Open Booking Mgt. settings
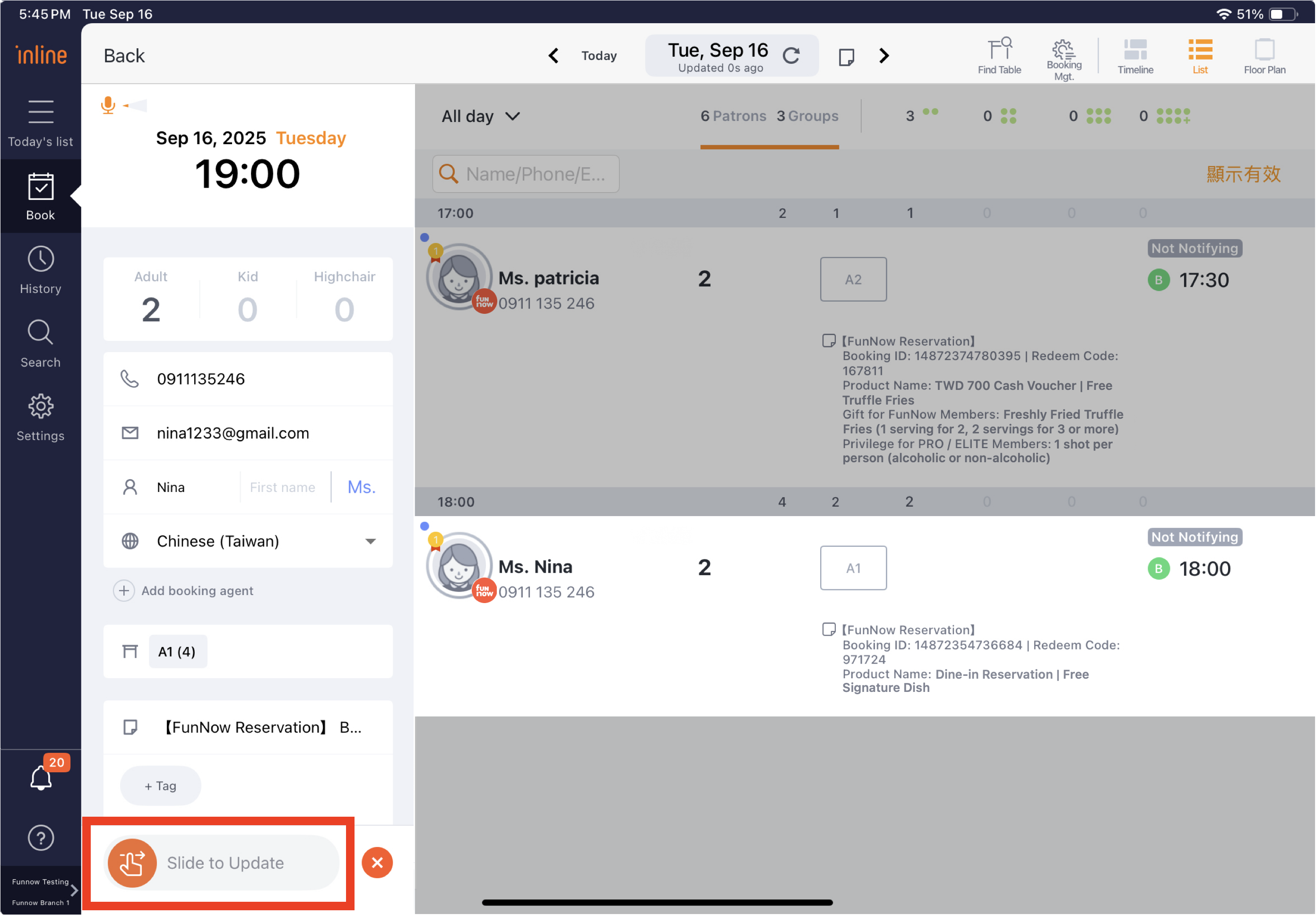This screenshot has height=915, width=1316. click(1063, 58)
